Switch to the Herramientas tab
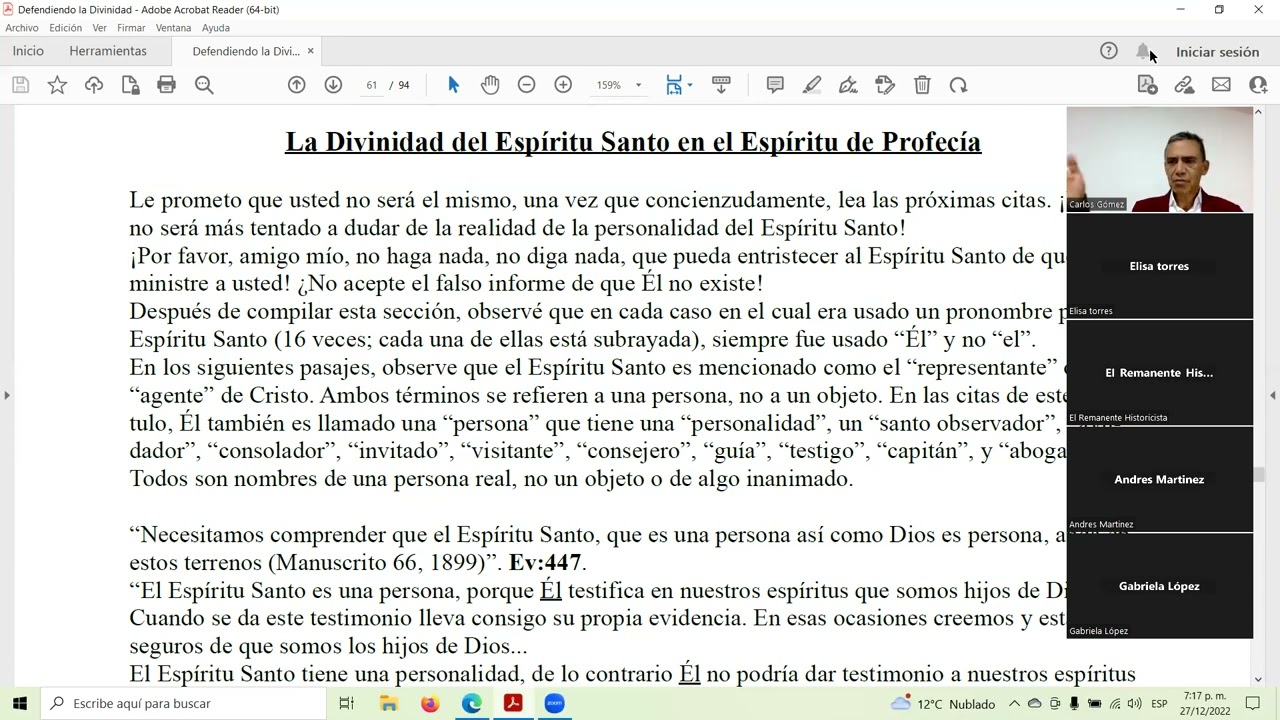The image size is (1280, 720). click(x=108, y=51)
